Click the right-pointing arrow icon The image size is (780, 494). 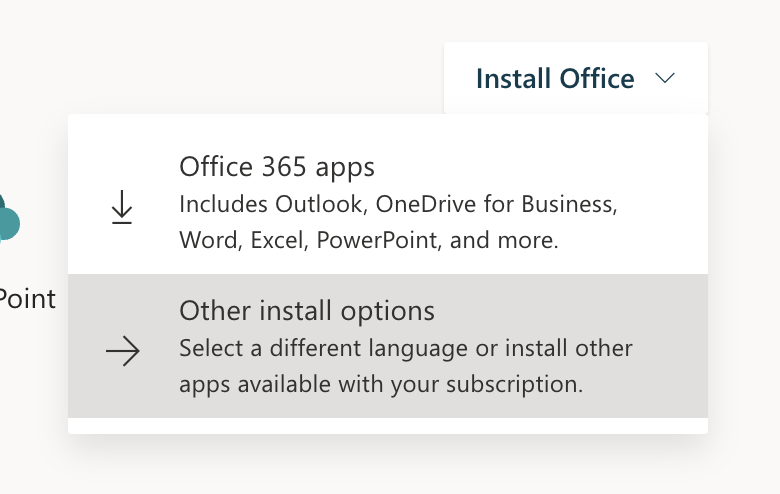[x=123, y=351]
